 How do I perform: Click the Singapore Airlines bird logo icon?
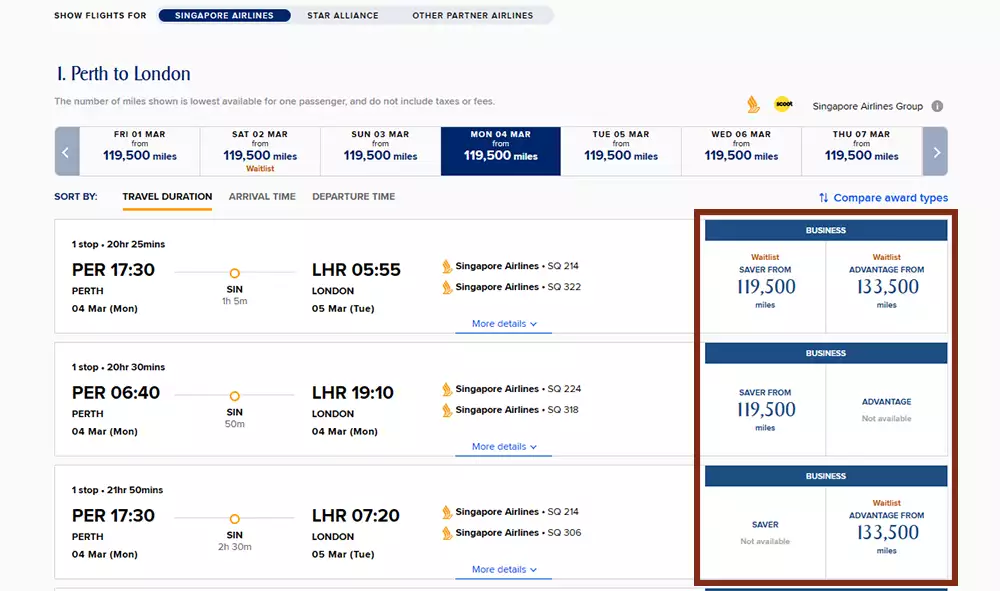pyautogui.click(x=753, y=105)
